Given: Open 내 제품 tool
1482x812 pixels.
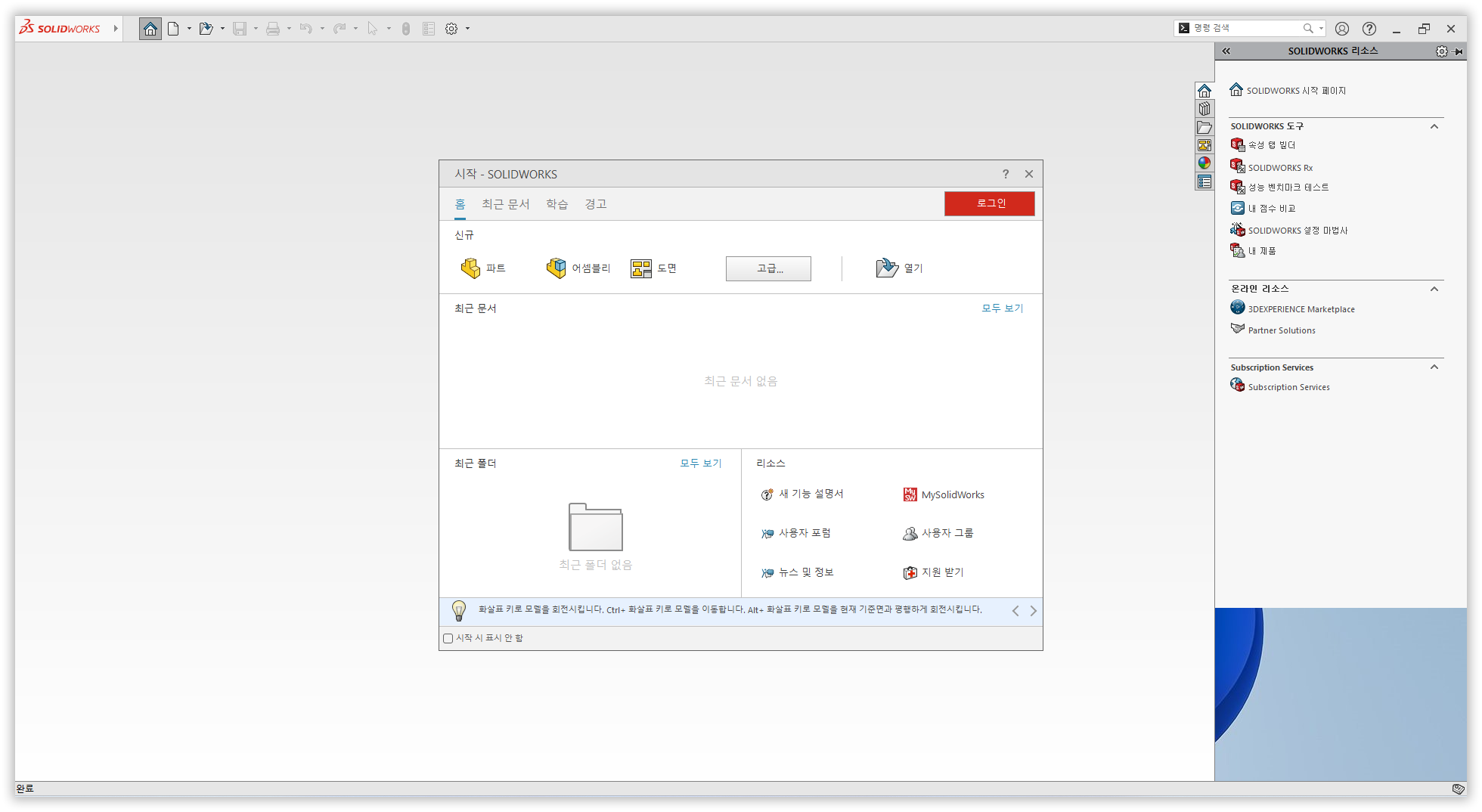Looking at the screenshot, I should coord(1253,251).
